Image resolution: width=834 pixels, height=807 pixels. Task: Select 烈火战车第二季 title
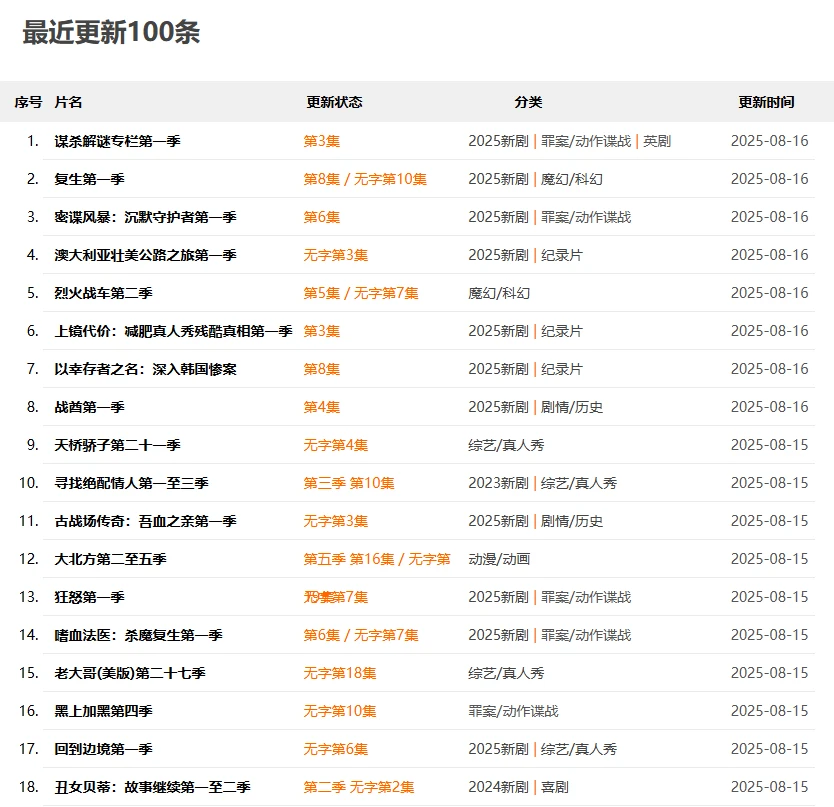point(103,293)
